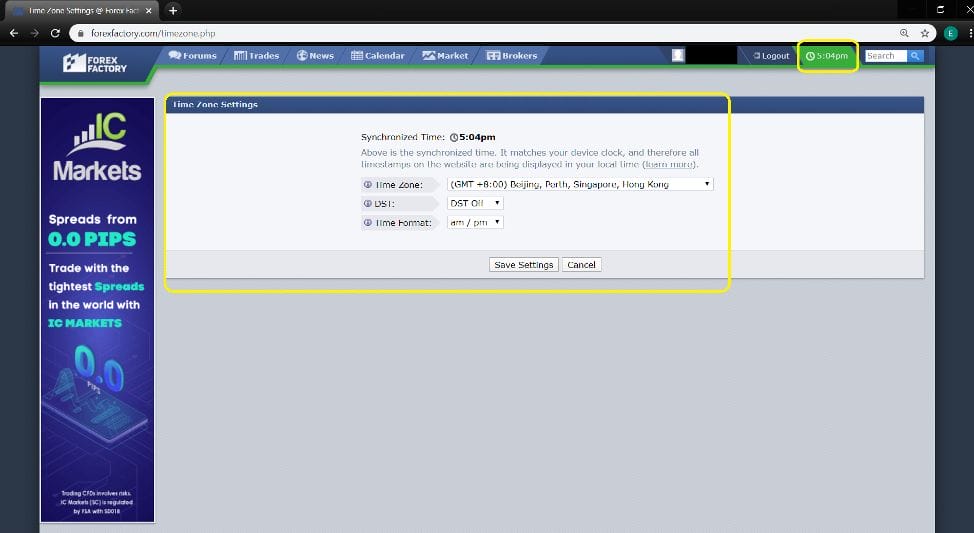Click the Forex Factory logo
Image resolution: width=974 pixels, height=533 pixels.
(x=96, y=62)
